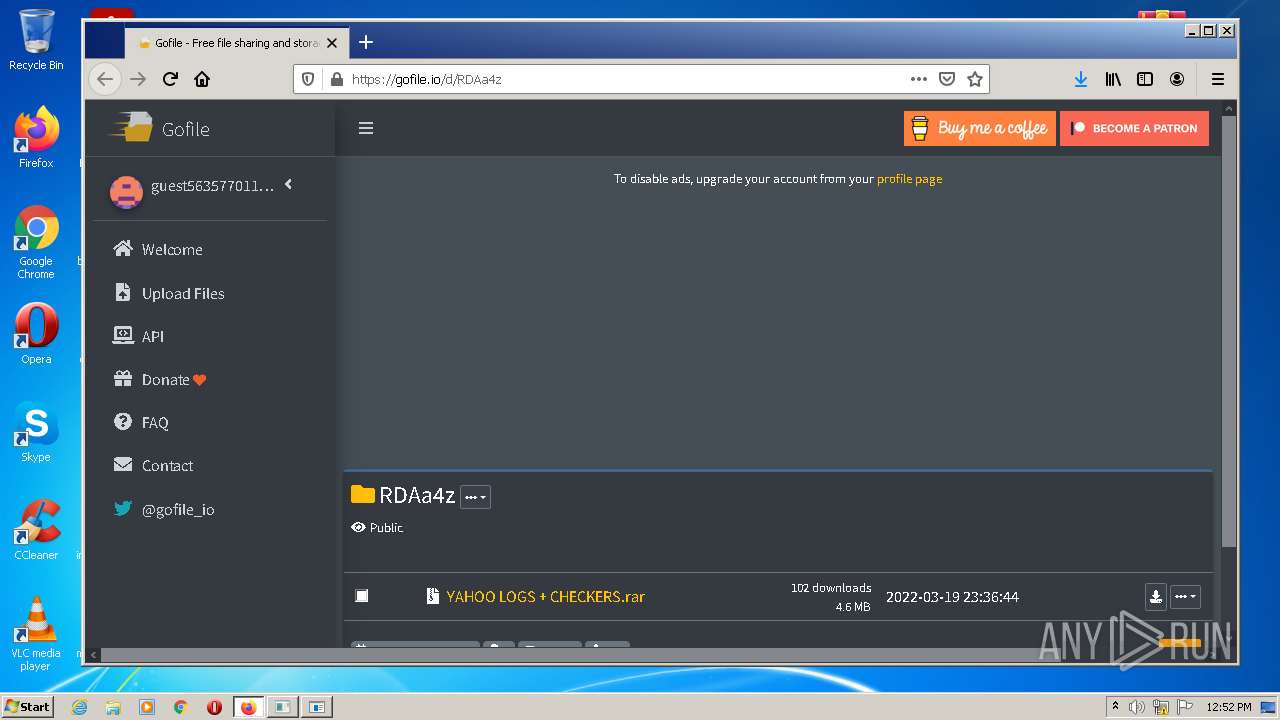
Task: Click the rar file archive icon
Action: click(432, 596)
